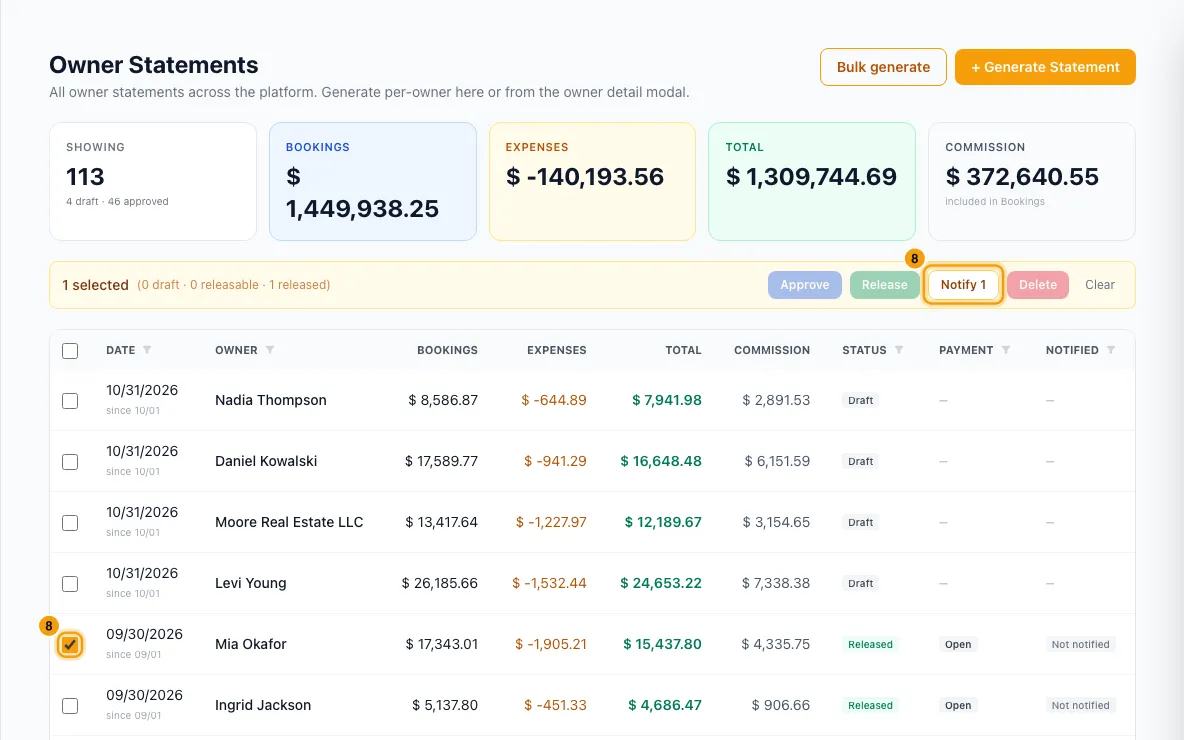
Task: Open the Notified column filter icon
Action: (1111, 350)
